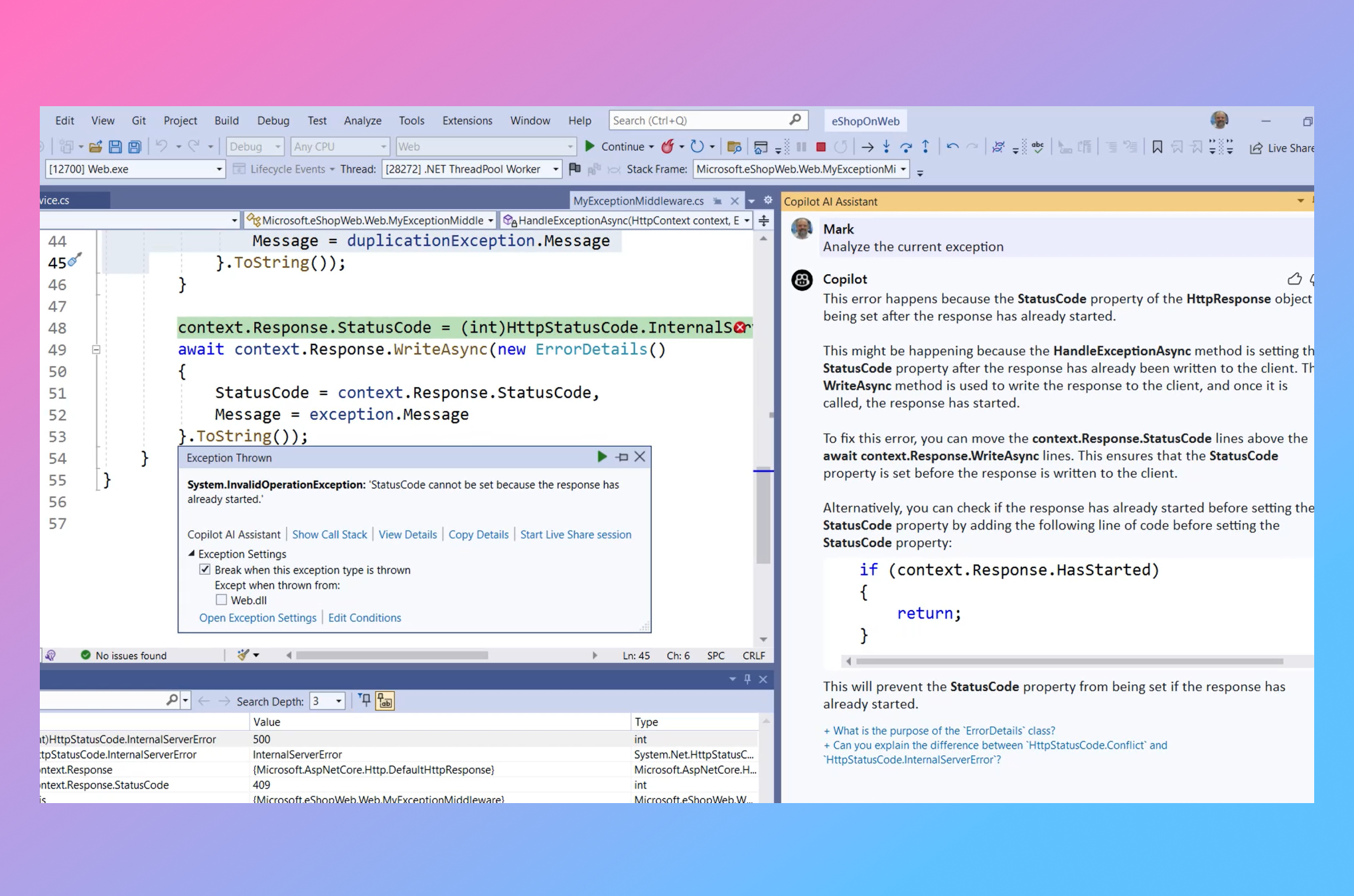Click the Live Share icon
This screenshot has height=896, width=1354.
click(1256, 148)
